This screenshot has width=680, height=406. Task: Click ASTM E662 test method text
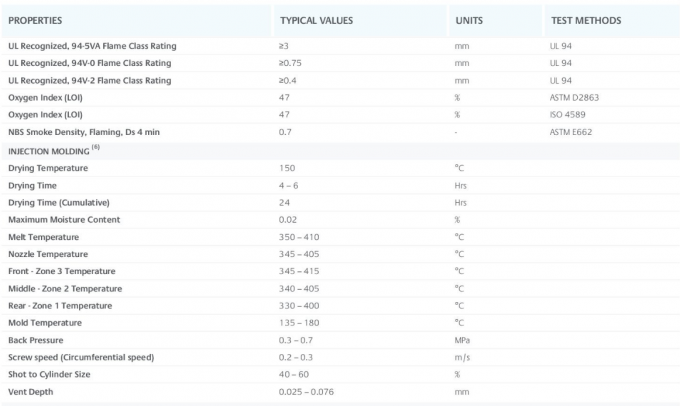click(571, 132)
